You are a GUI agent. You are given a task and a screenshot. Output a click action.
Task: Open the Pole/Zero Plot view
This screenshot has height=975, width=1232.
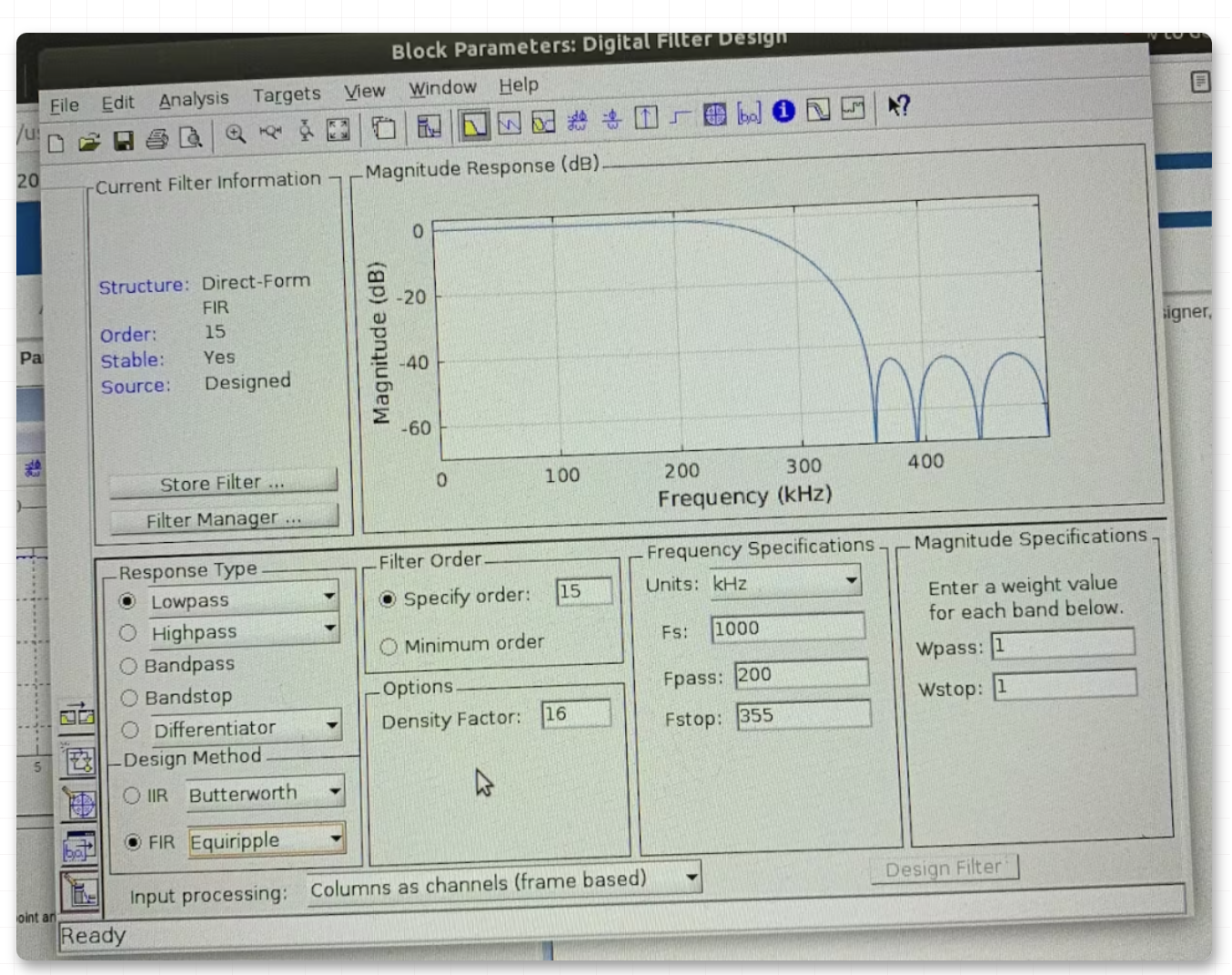point(715,115)
